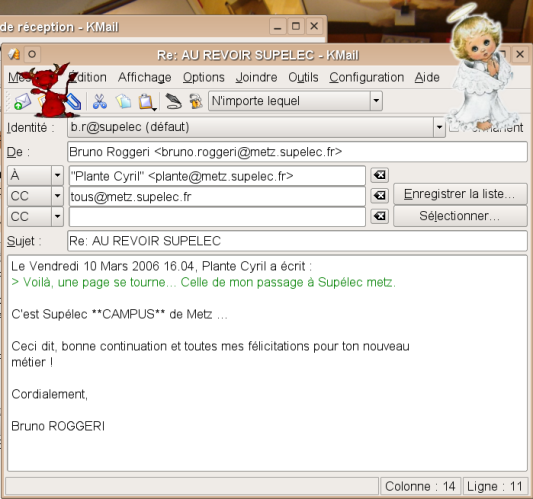Toggle the sticky window button in title bar

point(32,54)
